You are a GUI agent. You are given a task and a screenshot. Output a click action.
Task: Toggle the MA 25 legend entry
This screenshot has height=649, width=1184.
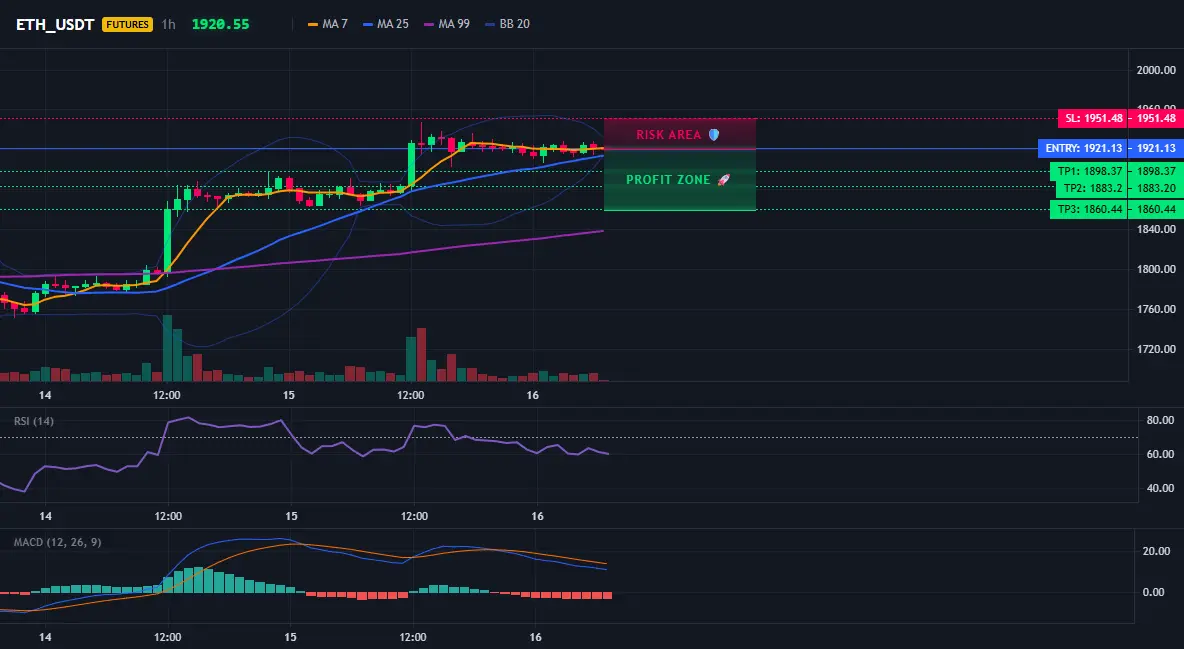[x=386, y=24]
